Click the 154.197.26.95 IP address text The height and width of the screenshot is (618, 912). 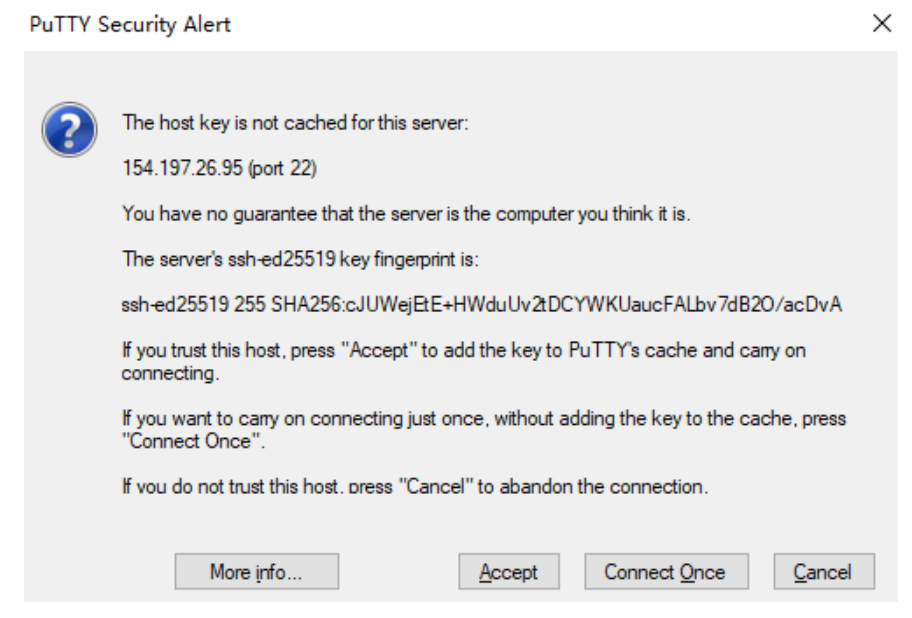[182, 168]
